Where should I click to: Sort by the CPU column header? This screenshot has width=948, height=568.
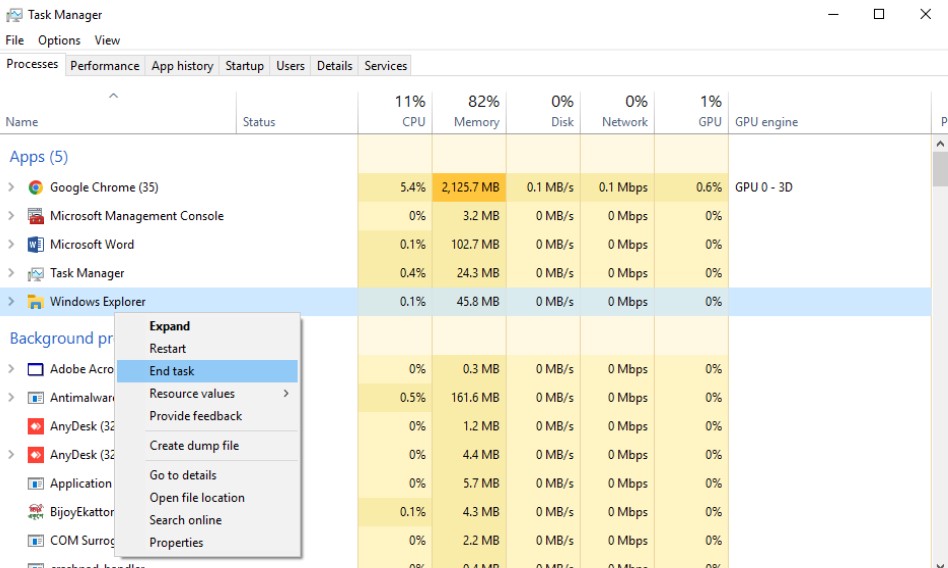point(395,113)
